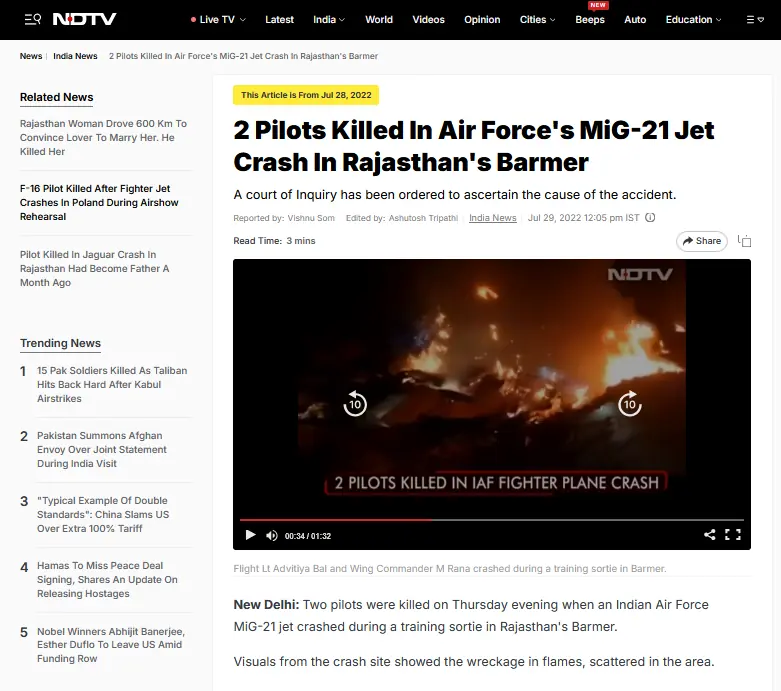
Task: Open the video share icon in player controls
Action: coord(709,535)
